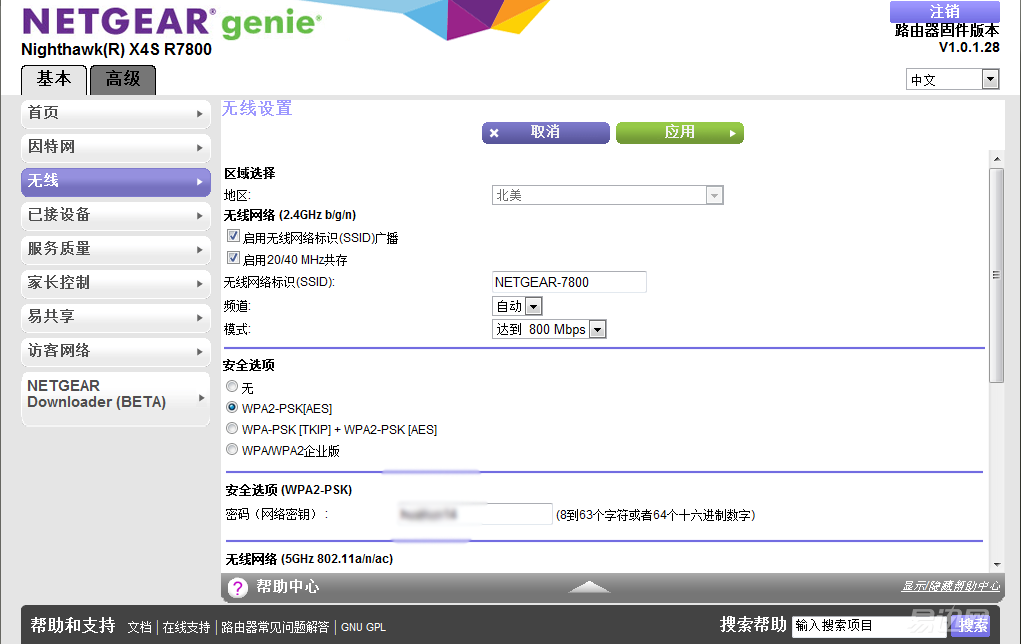The height and width of the screenshot is (644, 1021).
Task: Click the network password input field
Action: pyautogui.click(x=475, y=514)
